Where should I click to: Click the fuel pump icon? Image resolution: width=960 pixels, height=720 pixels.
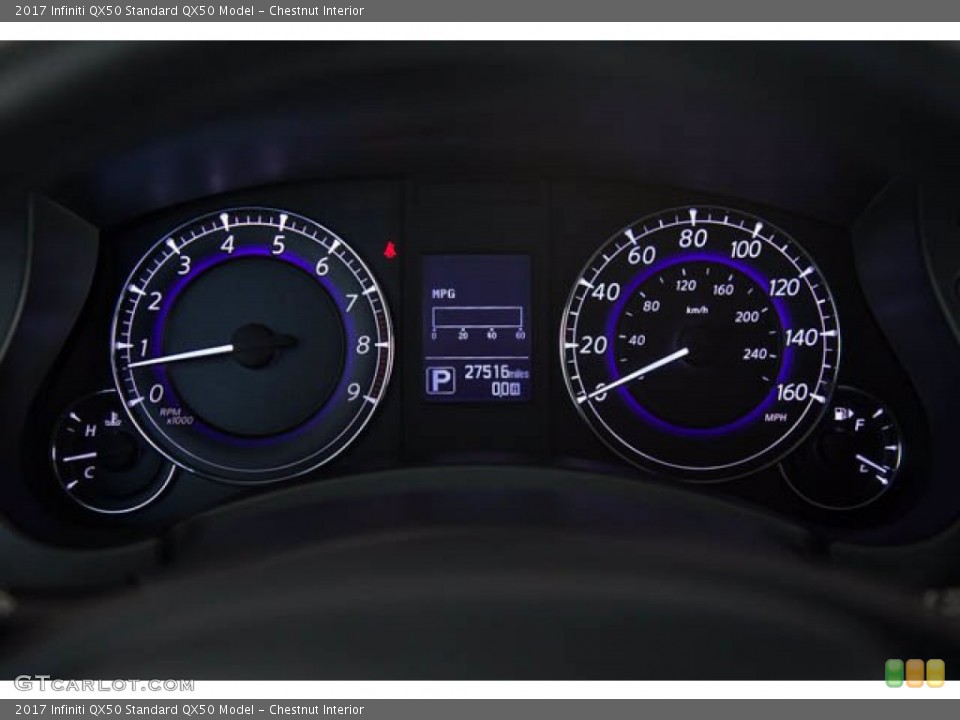pyautogui.click(x=843, y=414)
